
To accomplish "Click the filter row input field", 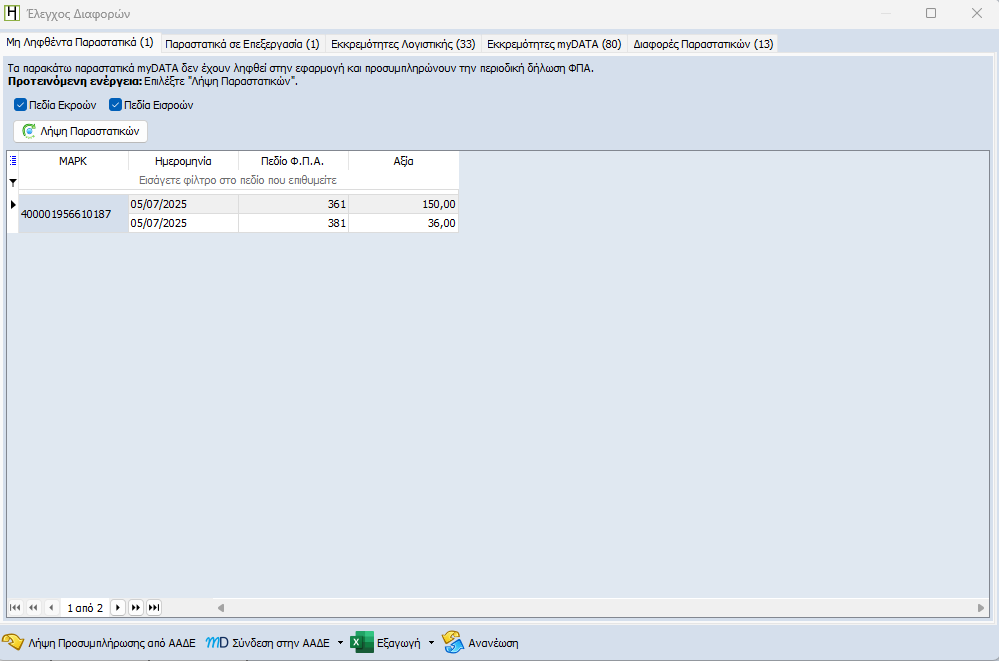I will point(238,181).
